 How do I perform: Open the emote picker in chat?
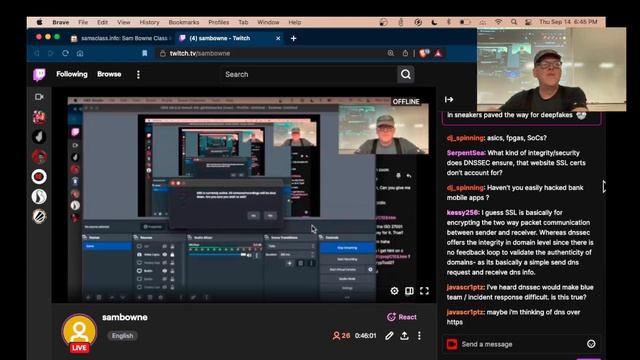(x=591, y=344)
